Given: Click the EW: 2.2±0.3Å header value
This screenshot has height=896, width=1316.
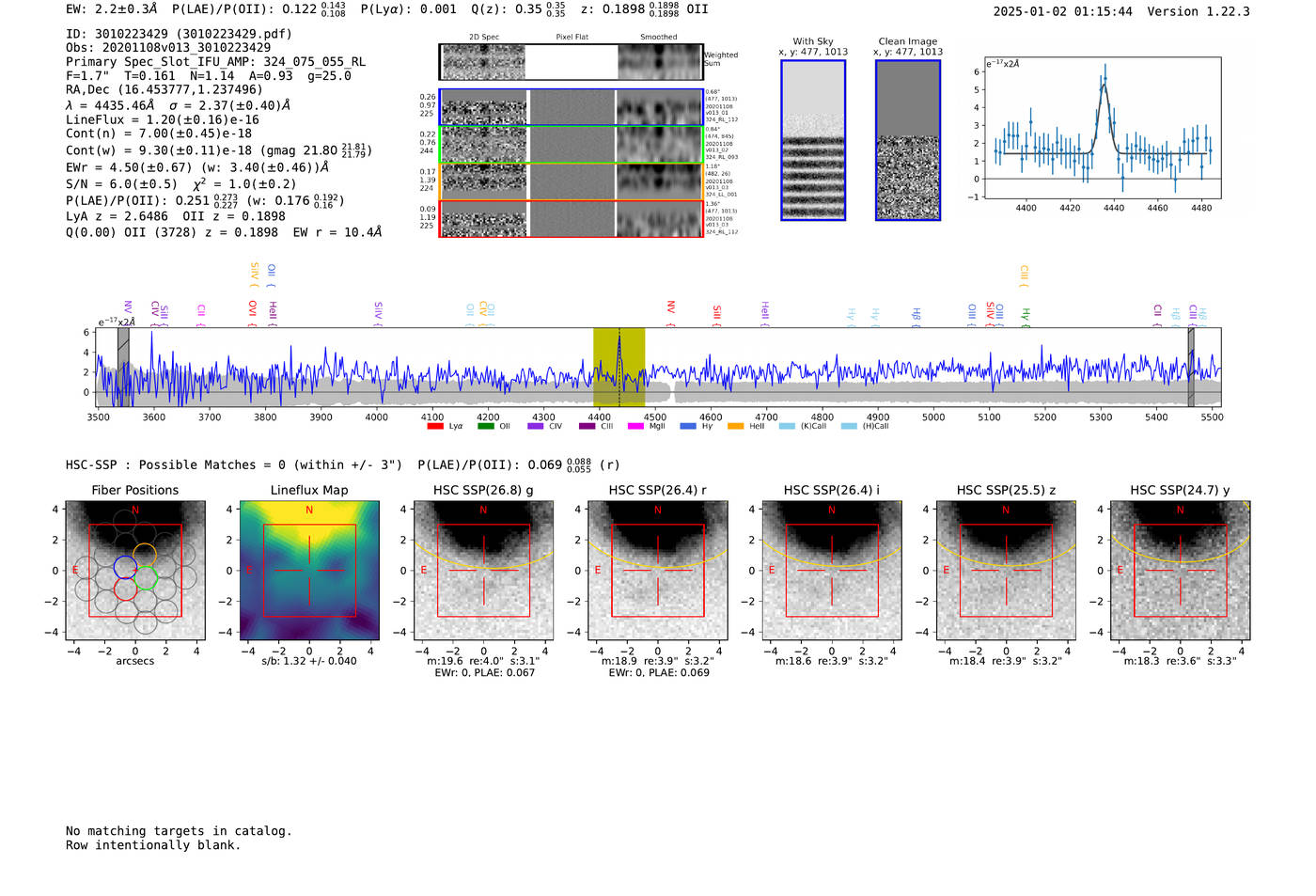Looking at the screenshot, I should coord(112,9).
